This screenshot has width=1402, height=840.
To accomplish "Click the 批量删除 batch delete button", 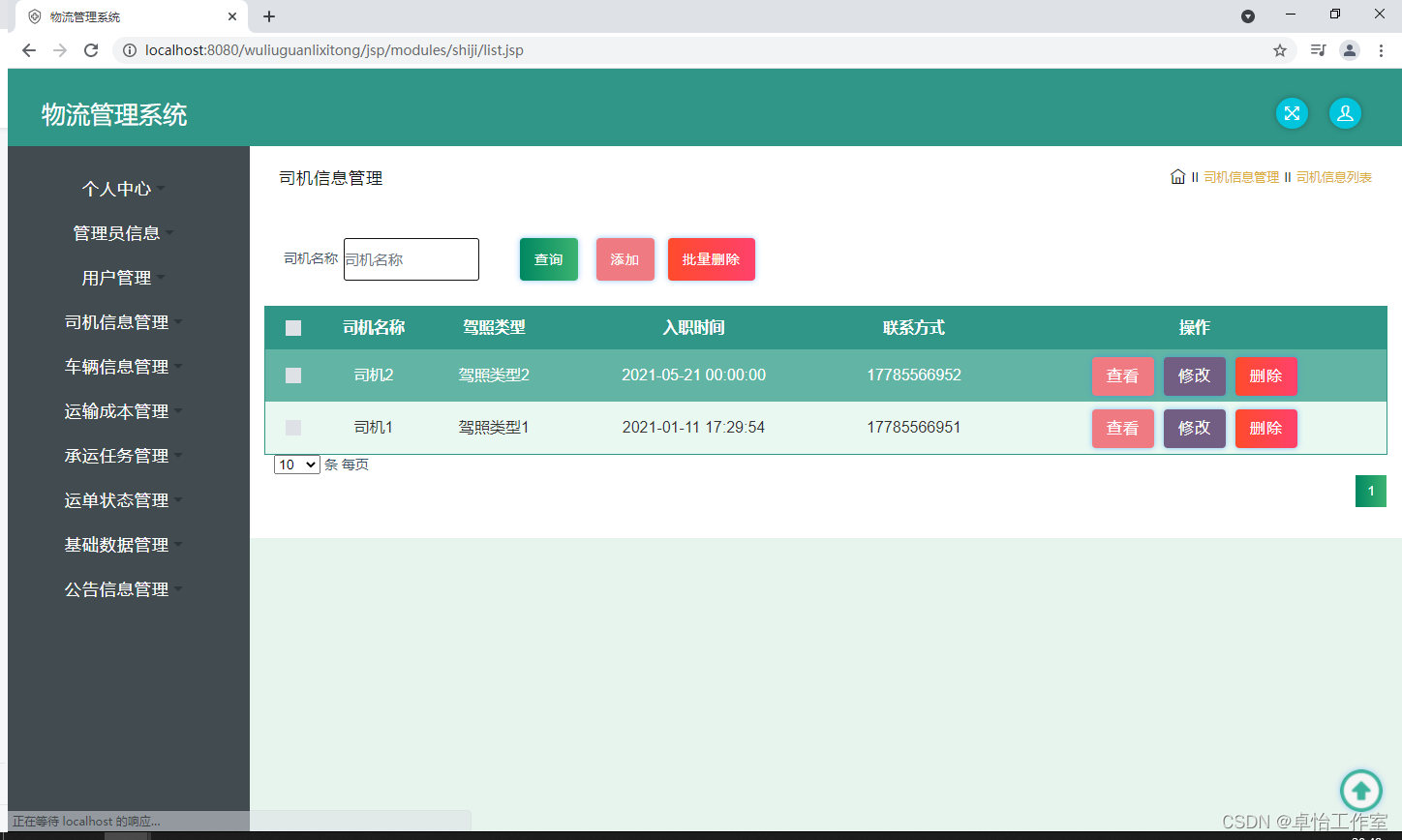I will click(x=712, y=259).
